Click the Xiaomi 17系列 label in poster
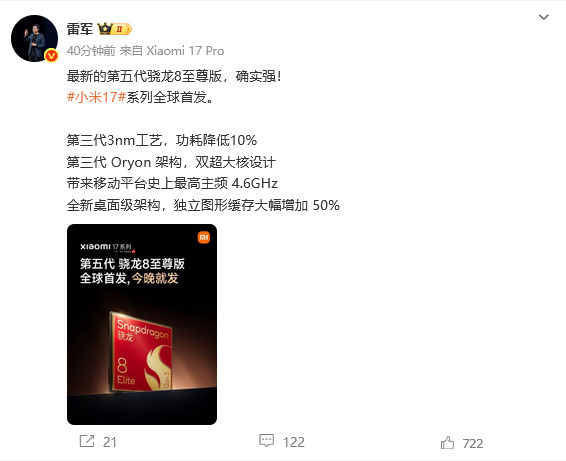 click(x=107, y=247)
